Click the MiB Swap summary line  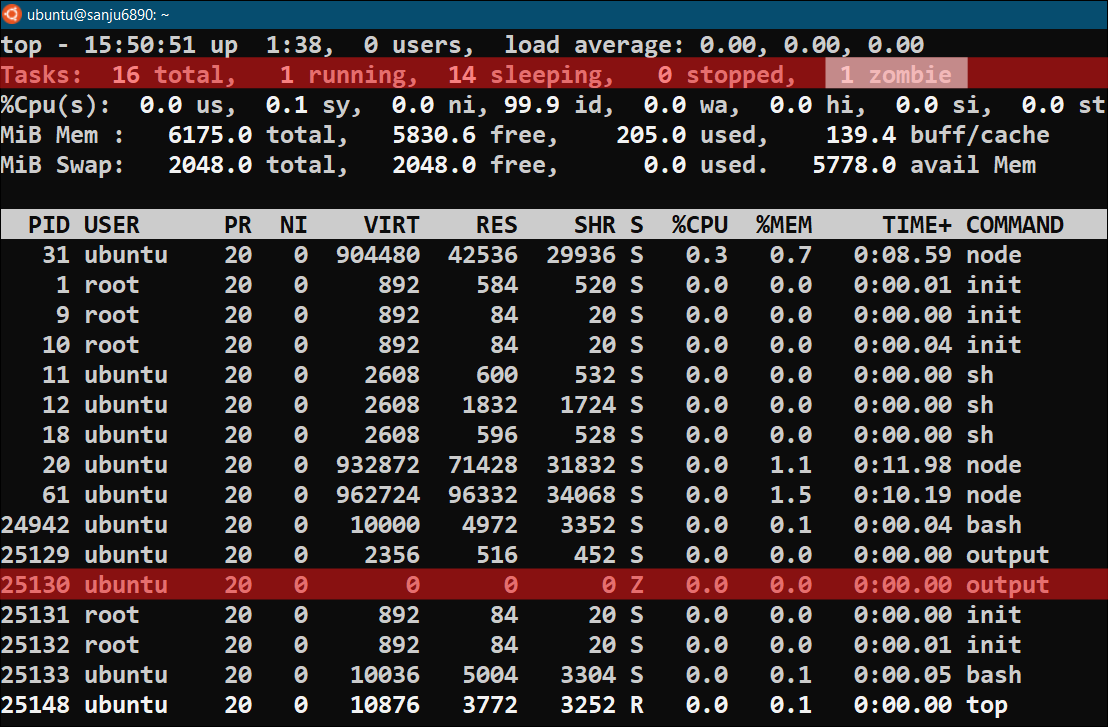click(x=400, y=164)
